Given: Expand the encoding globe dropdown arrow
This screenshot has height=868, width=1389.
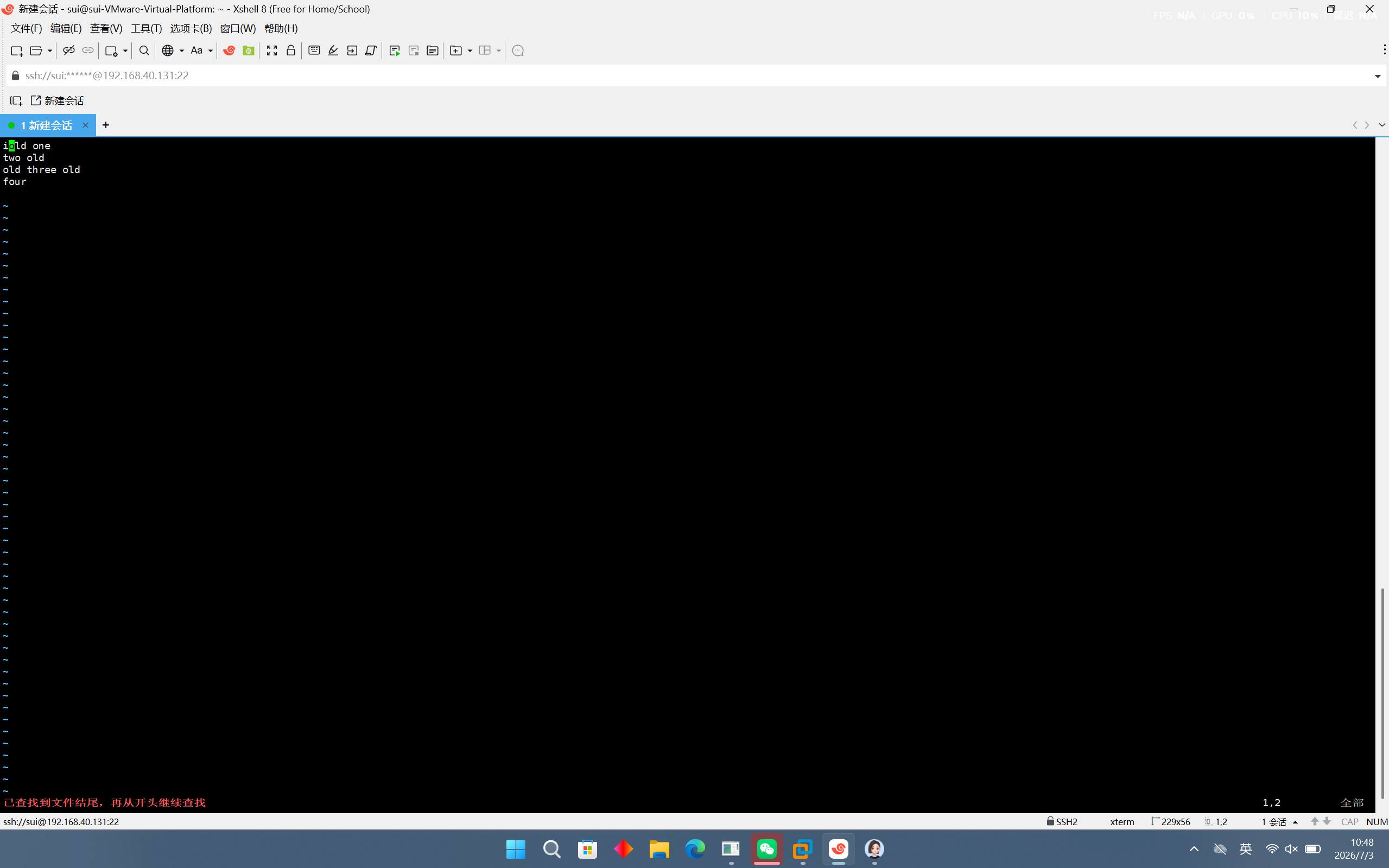Looking at the screenshot, I should click(x=181, y=50).
